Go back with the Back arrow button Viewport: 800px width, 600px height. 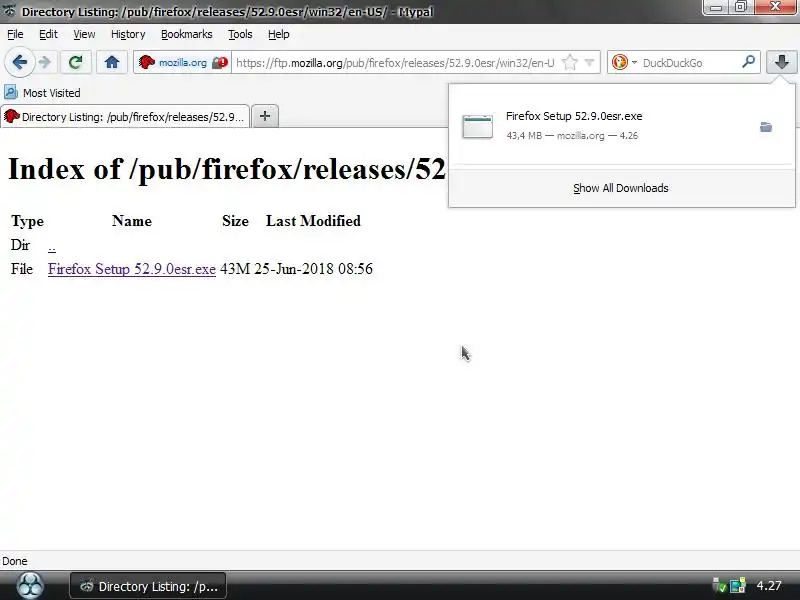coord(19,62)
